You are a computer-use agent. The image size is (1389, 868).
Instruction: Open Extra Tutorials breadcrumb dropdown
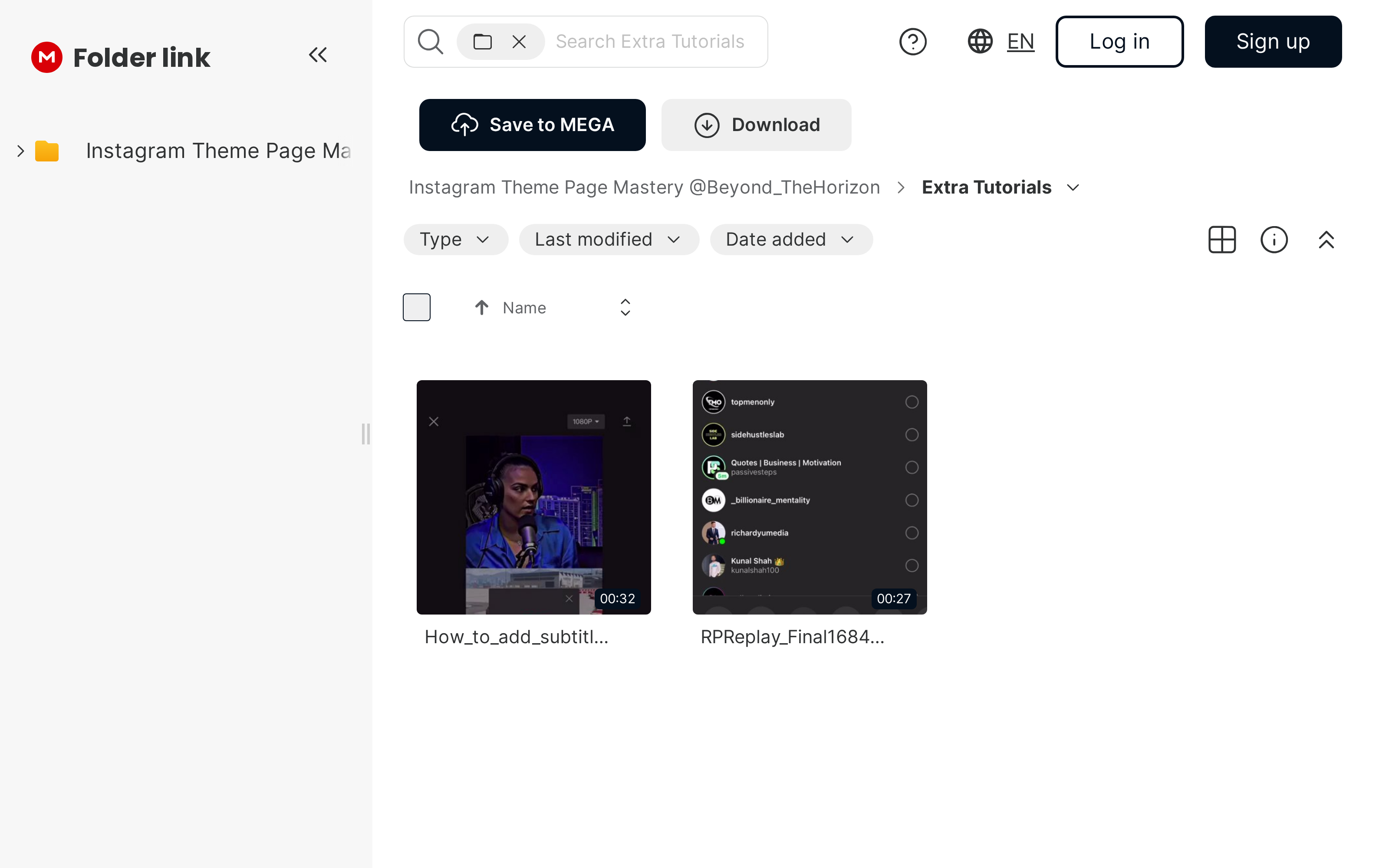(x=1072, y=188)
